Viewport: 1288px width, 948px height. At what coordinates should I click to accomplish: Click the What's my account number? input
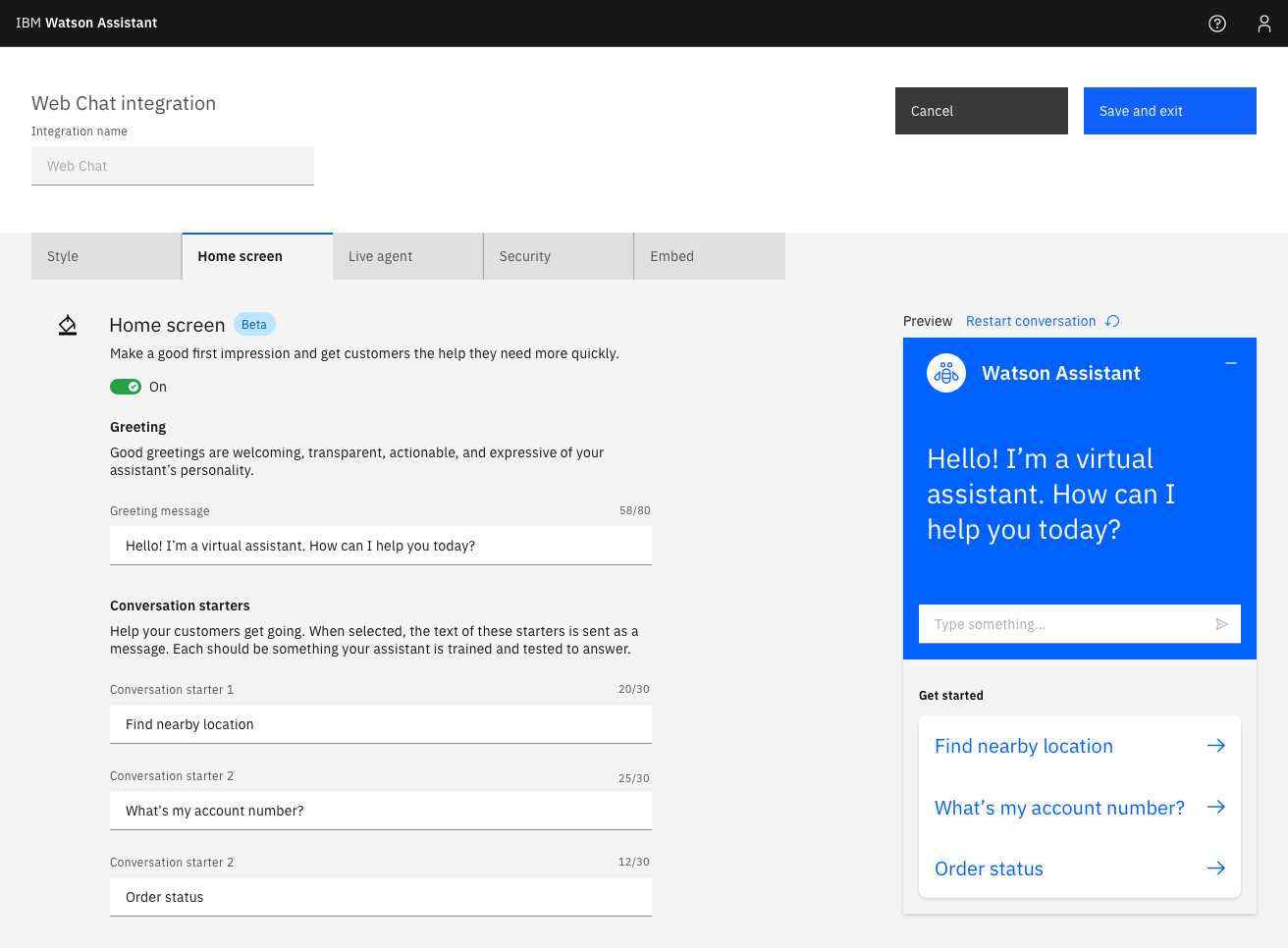[381, 811]
